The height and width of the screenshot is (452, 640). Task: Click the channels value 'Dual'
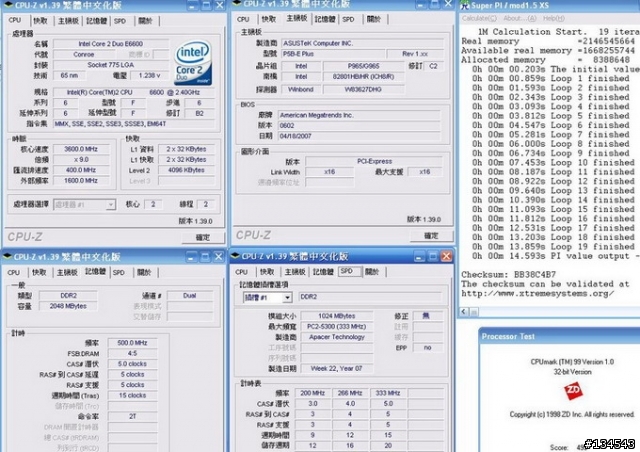pos(189,295)
